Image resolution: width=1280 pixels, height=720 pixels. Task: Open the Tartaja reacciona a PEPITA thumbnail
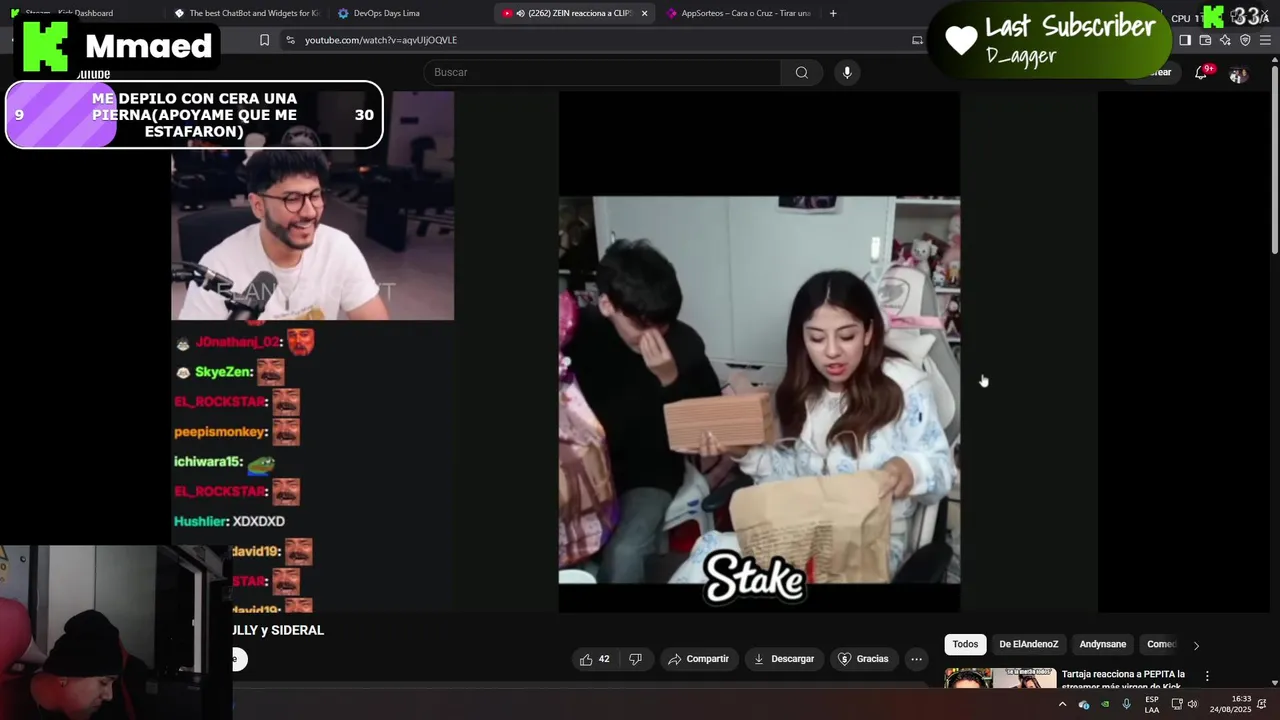[x=1000, y=678]
